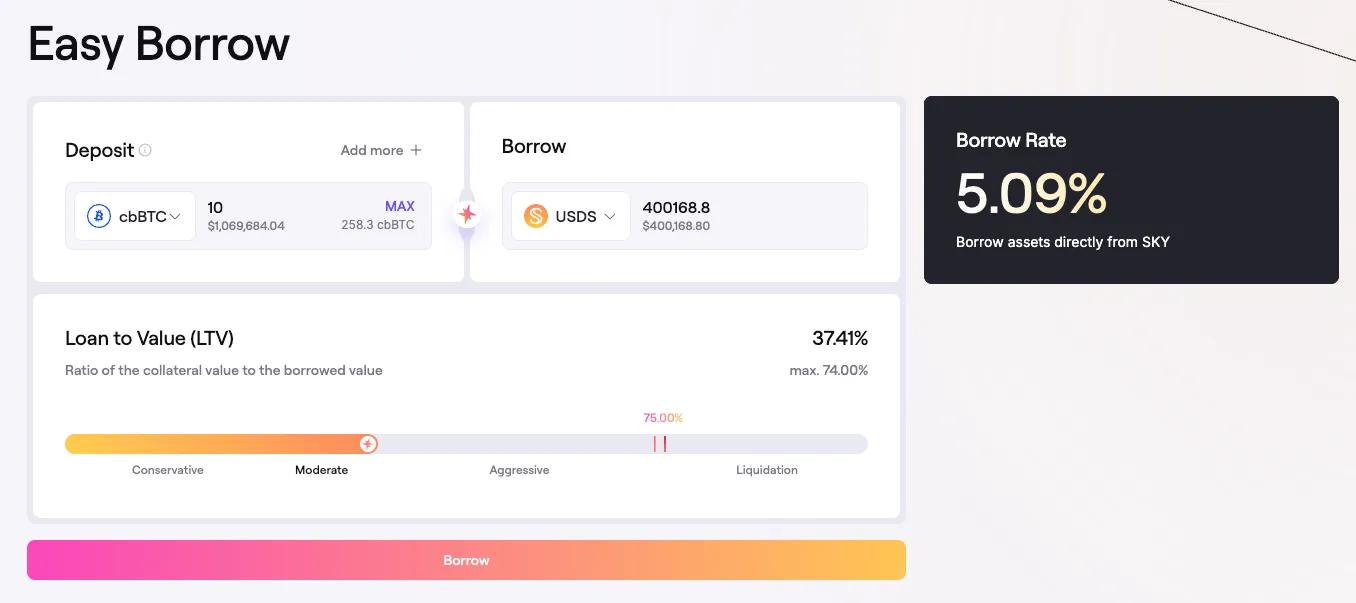1356x603 pixels.
Task: Click the lightning handle on the LTV slider
Action: [x=368, y=444]
